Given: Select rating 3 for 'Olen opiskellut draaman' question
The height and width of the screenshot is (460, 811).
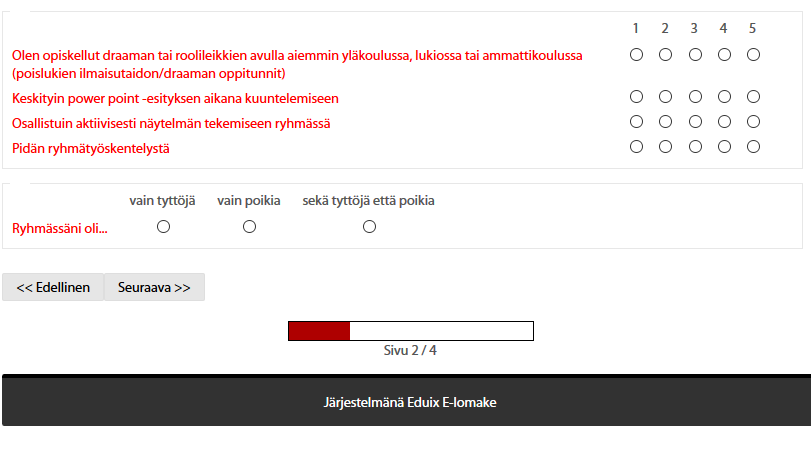Looking at the screenshot, I should click(695, 55).
